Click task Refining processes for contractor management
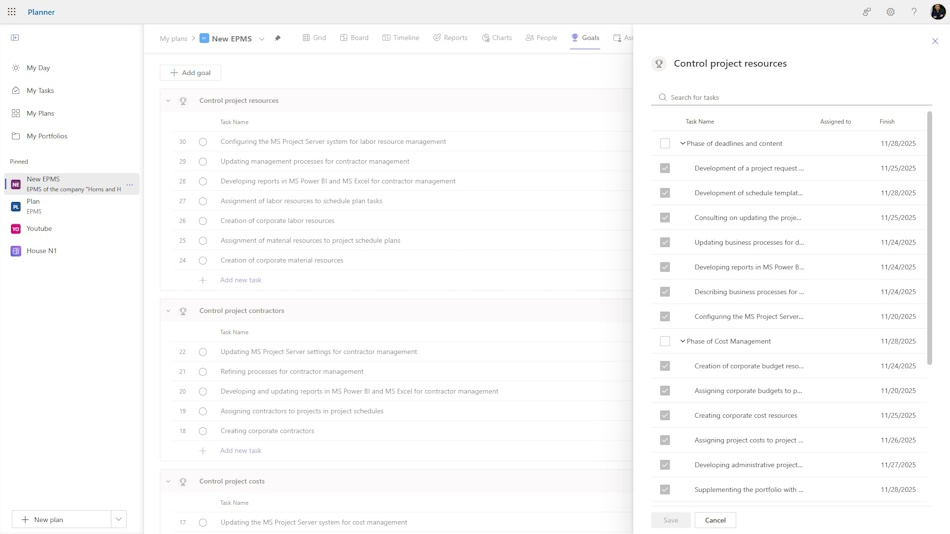The width and height of the screenshot is (950, 534). tap(292, 372)
